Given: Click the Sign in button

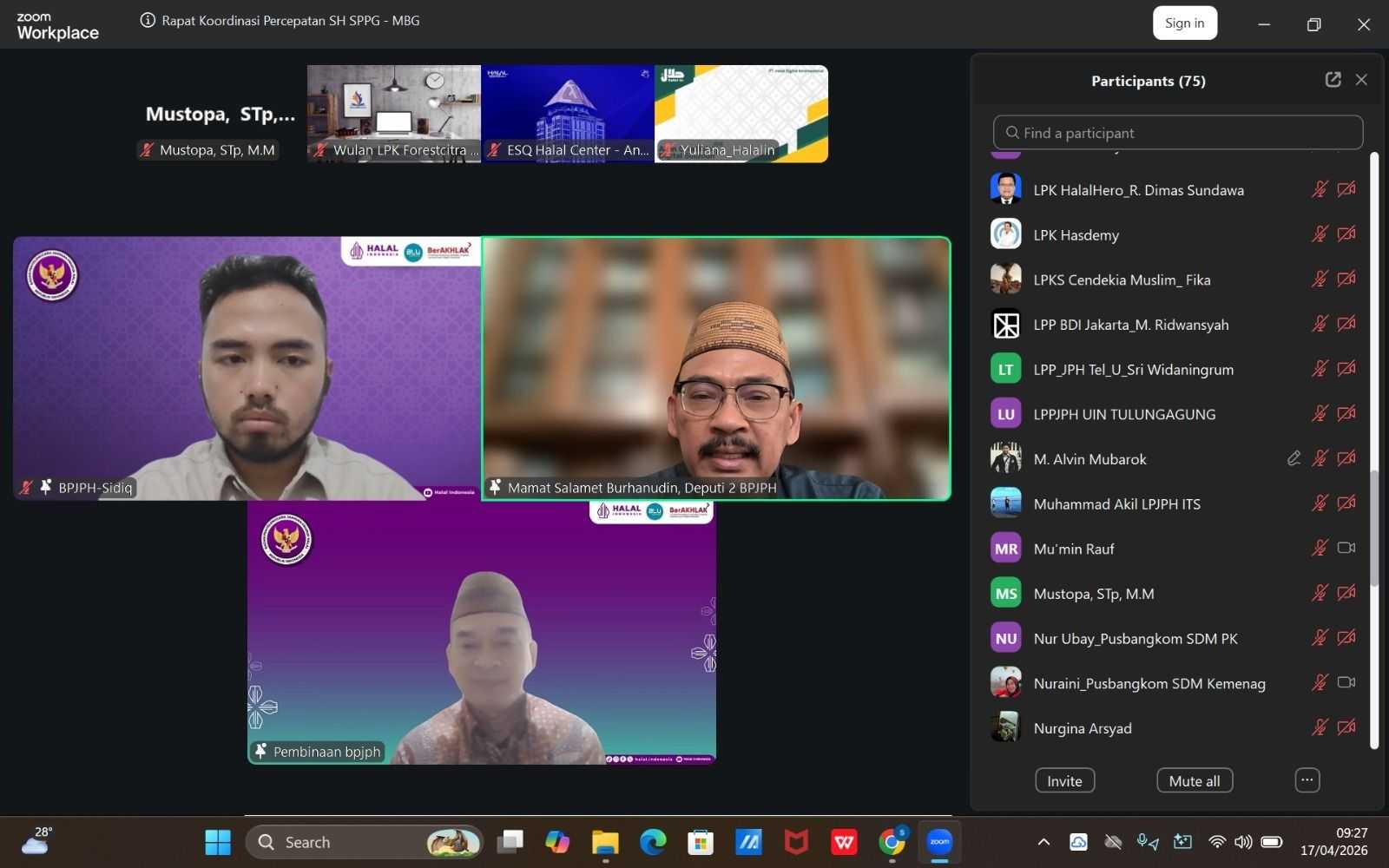Looking at the screenshot, I should 1184,23.
